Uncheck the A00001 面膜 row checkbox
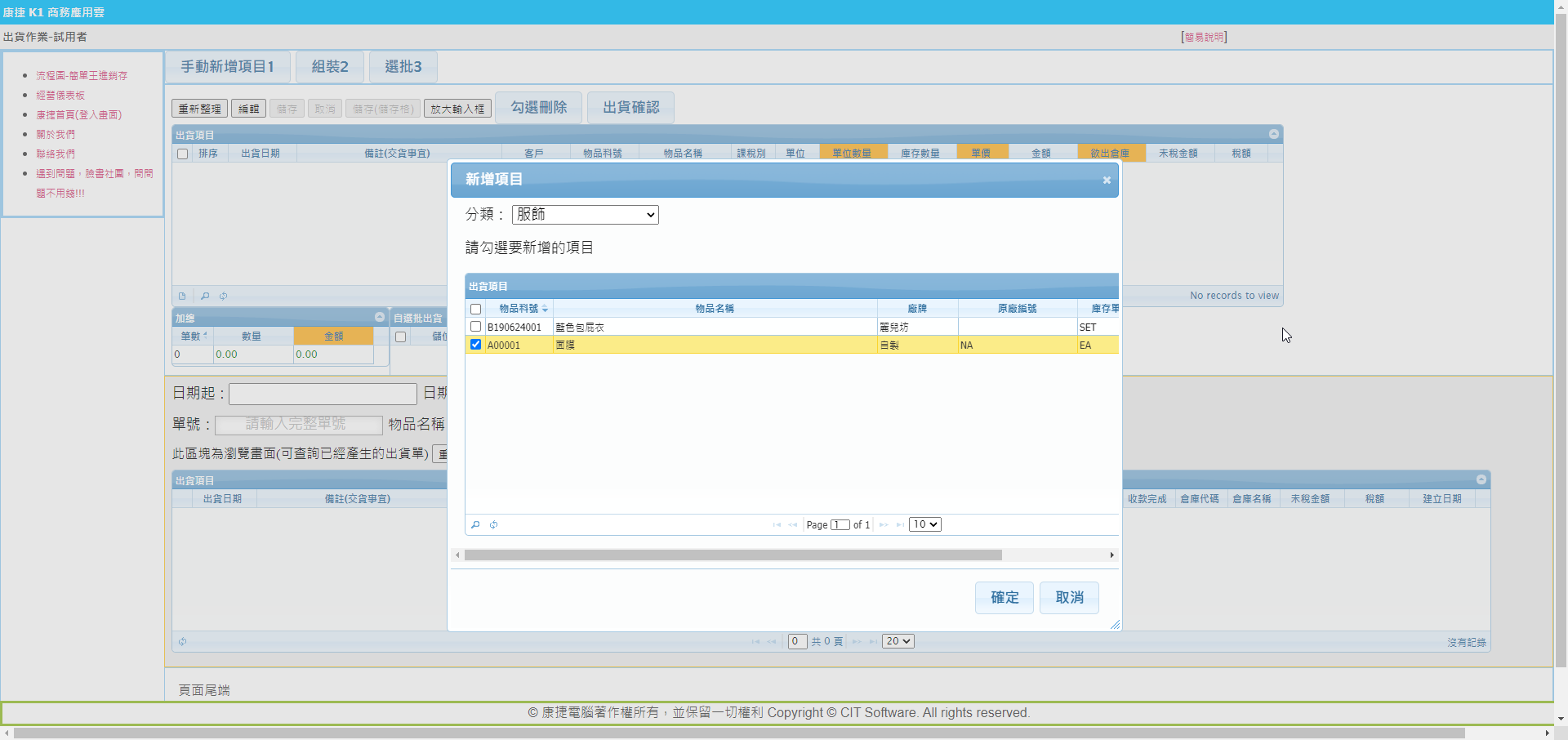 [x=476, y=345]
